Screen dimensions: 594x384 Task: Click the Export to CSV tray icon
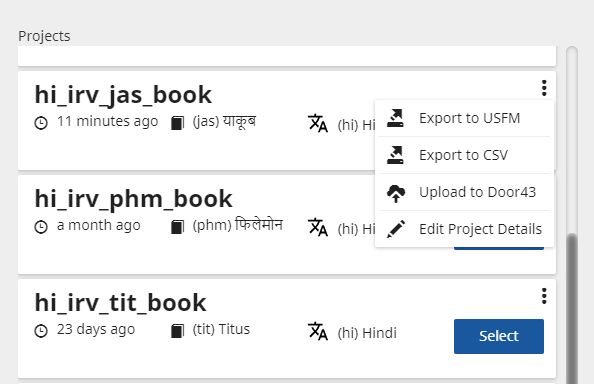(x=395, y=155)
